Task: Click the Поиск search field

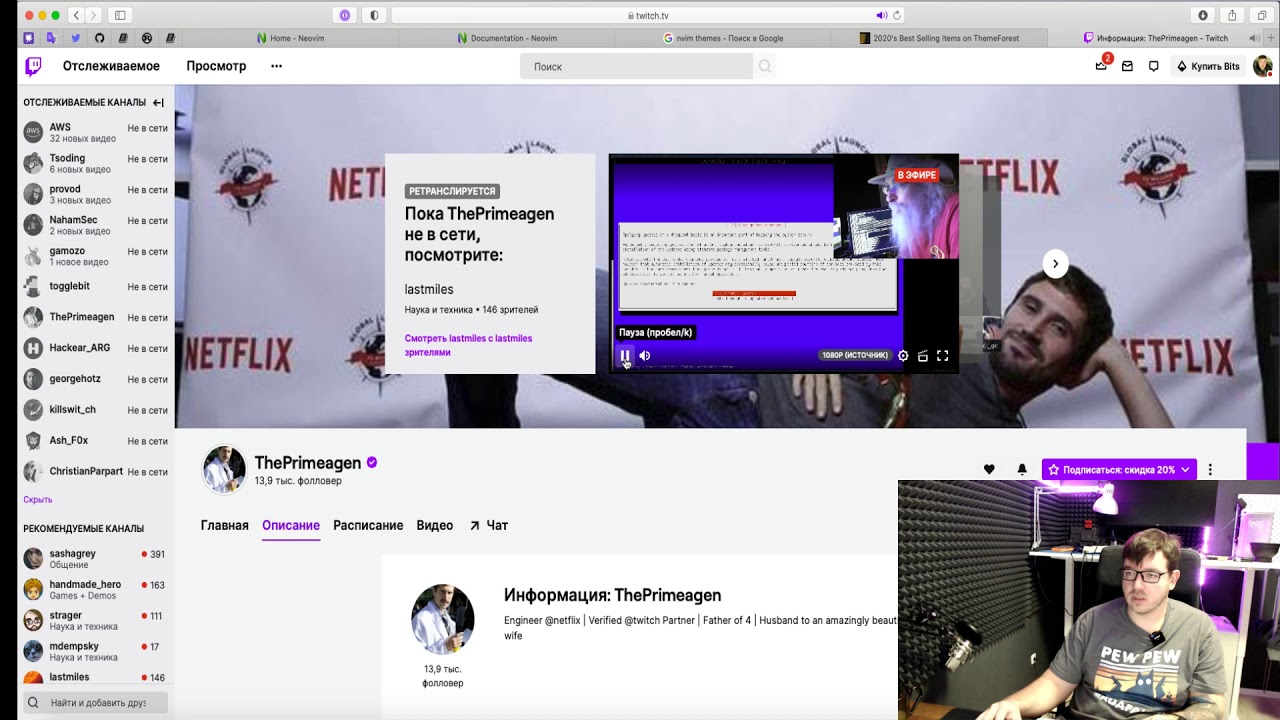Action: (x=637, y=66)
